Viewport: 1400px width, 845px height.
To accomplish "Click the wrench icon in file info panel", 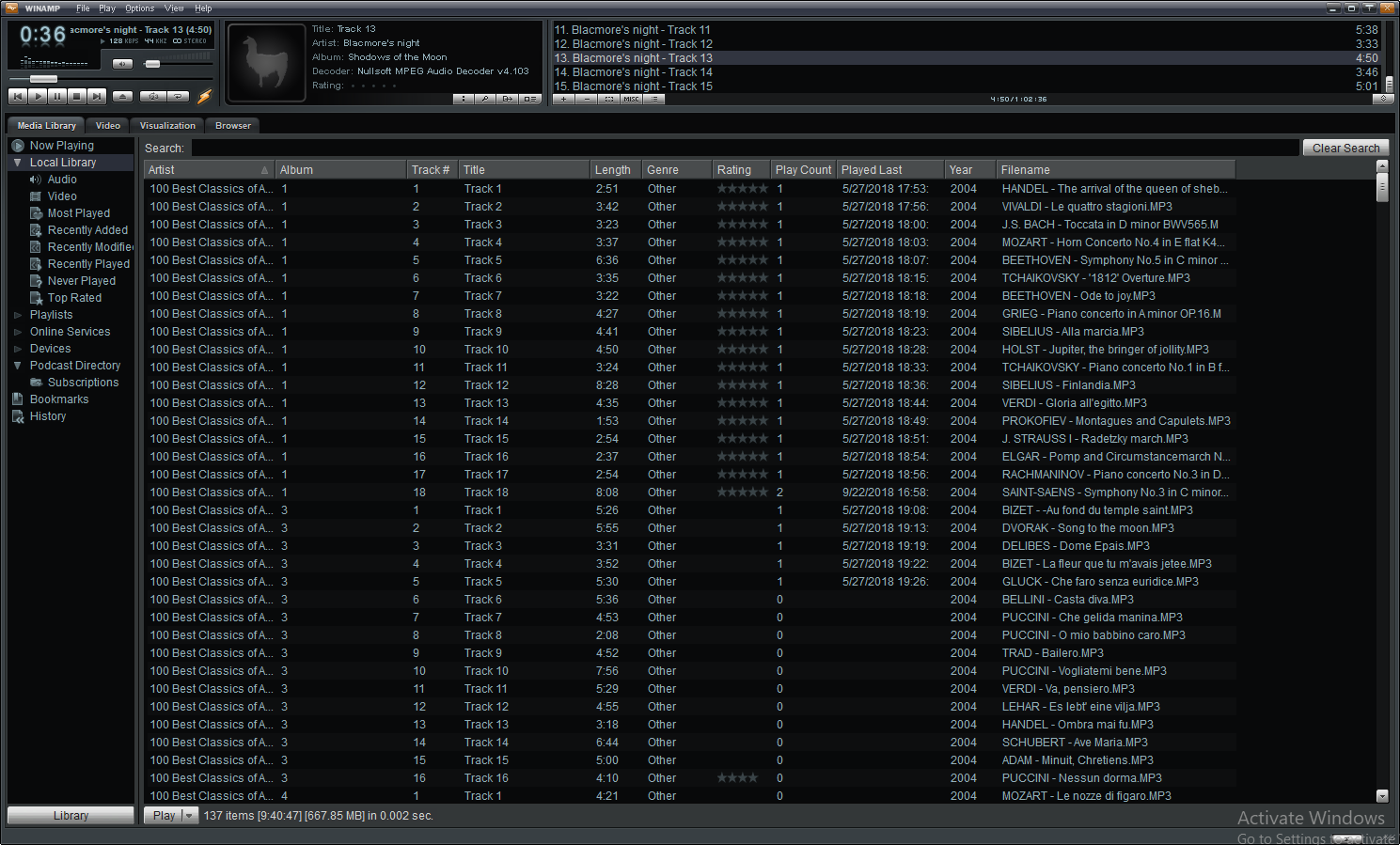I will 485,99.
